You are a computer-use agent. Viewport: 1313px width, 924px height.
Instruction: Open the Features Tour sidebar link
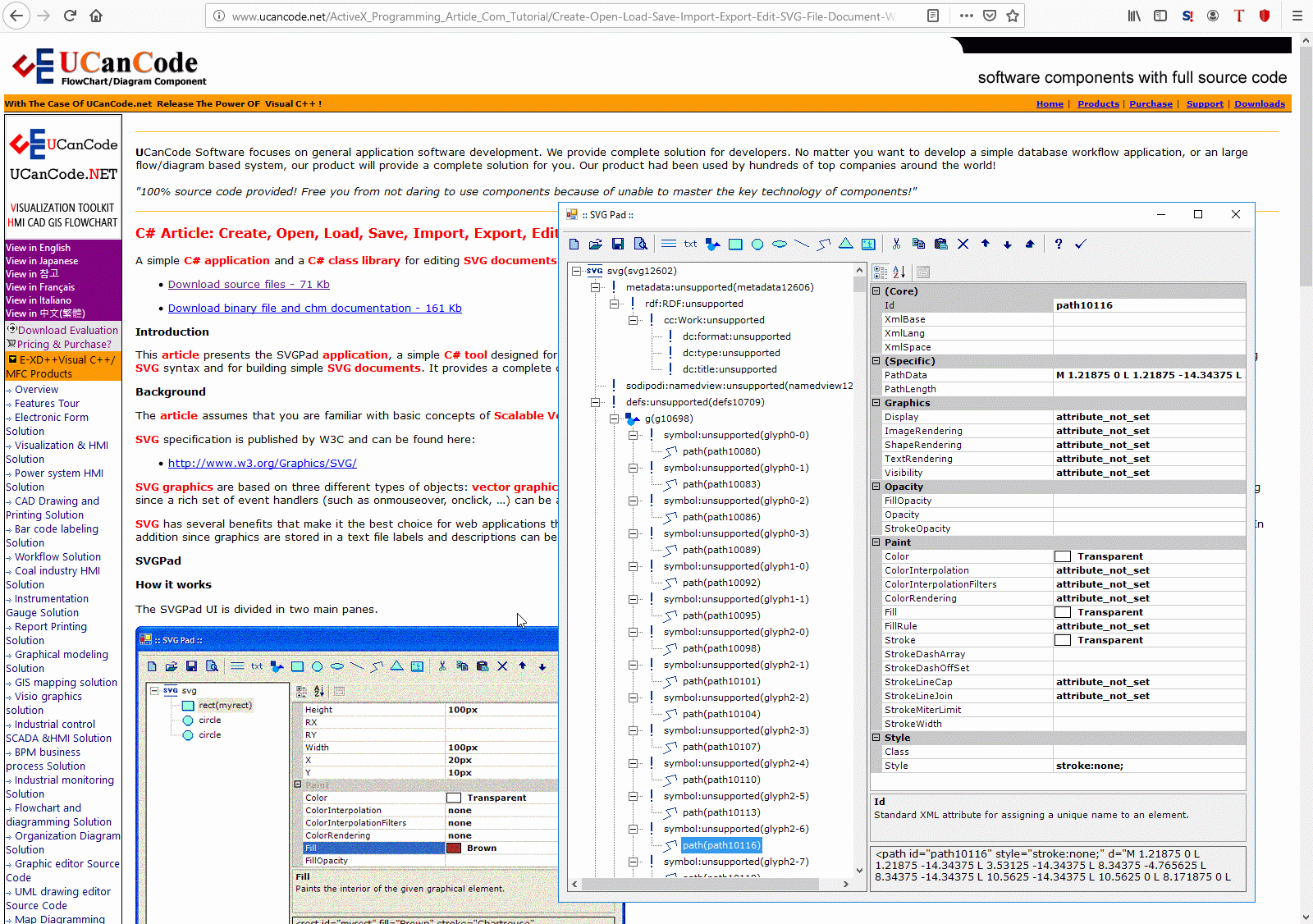coord(47,404)
